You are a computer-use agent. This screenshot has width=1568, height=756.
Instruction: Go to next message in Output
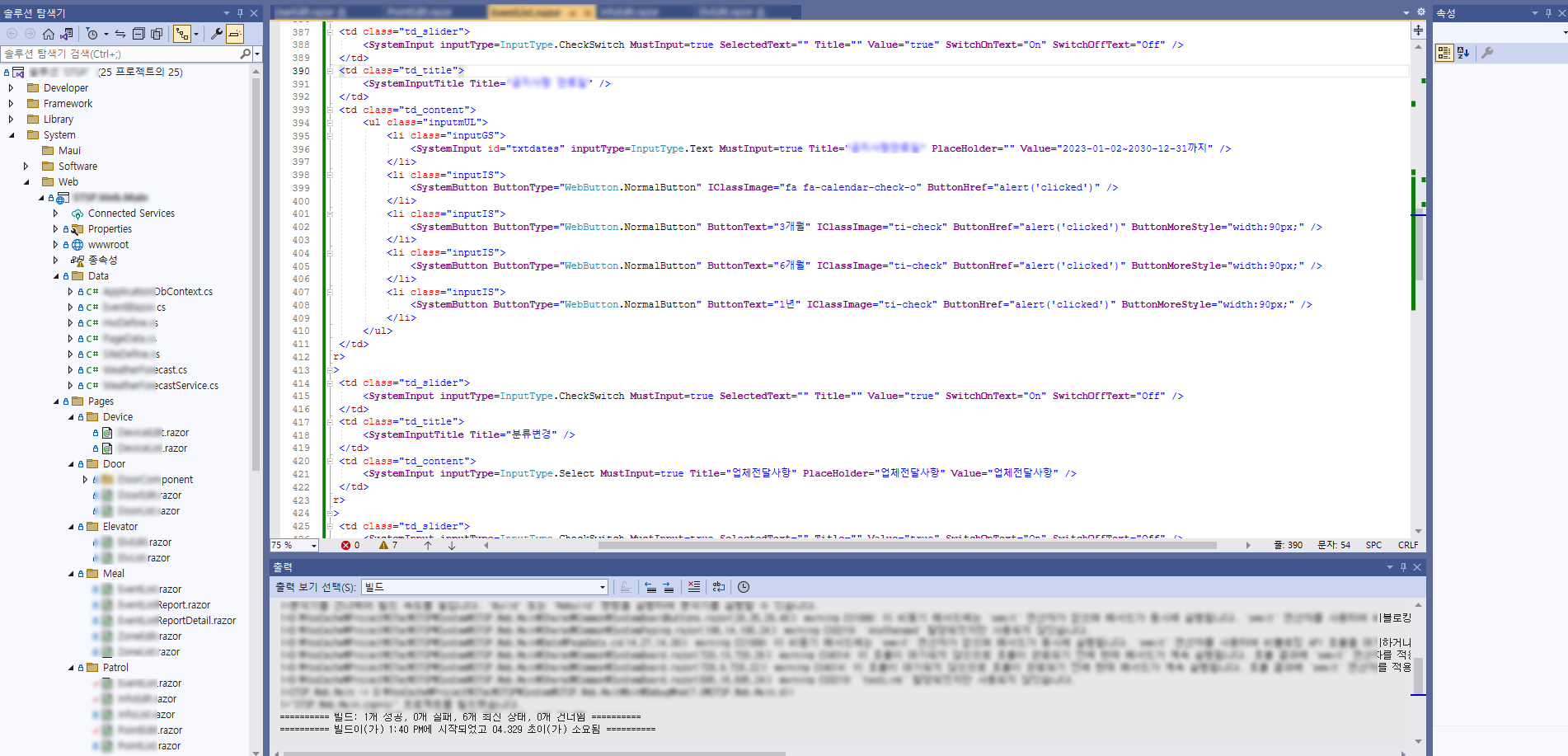669,587
